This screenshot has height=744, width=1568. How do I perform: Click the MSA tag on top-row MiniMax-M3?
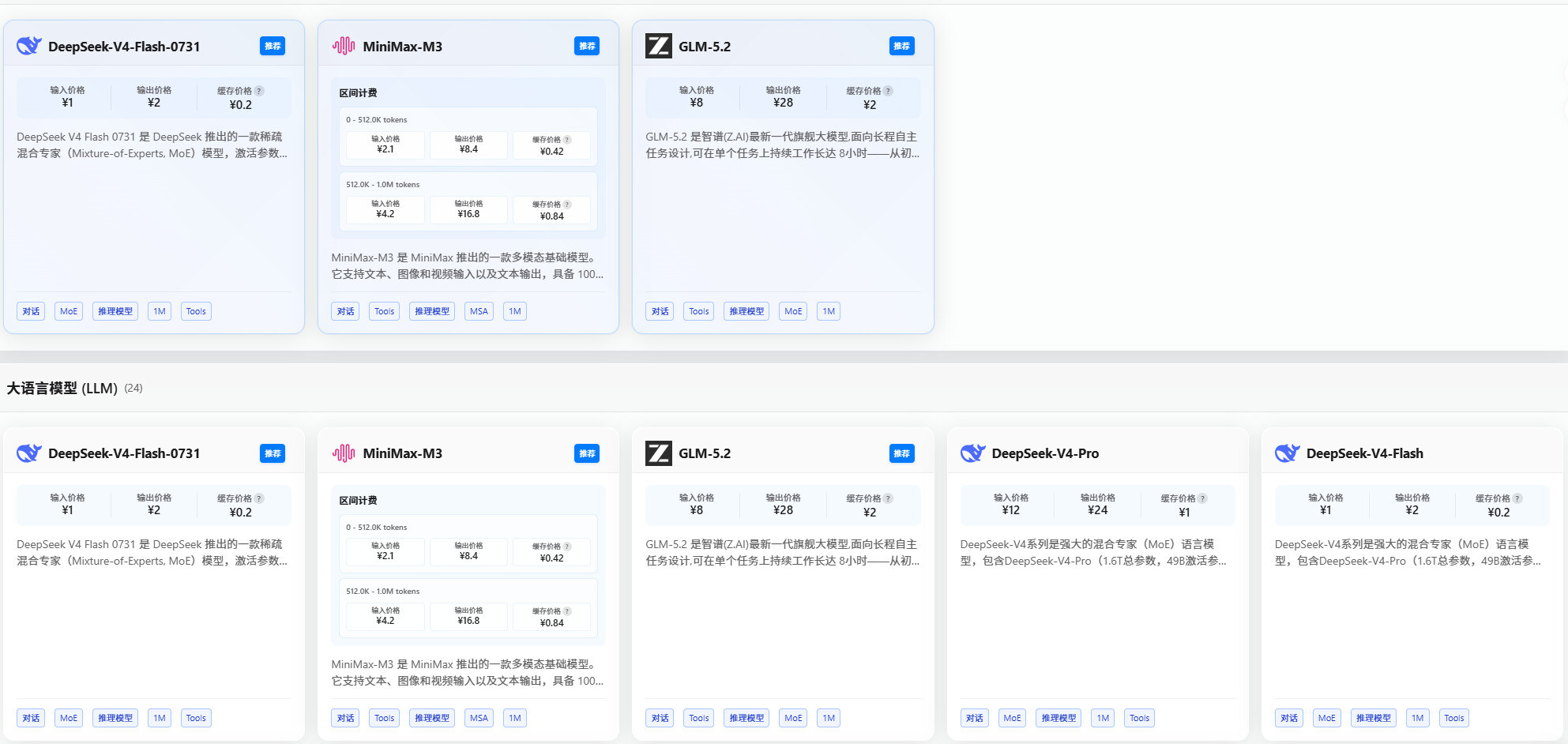point(479,311)
